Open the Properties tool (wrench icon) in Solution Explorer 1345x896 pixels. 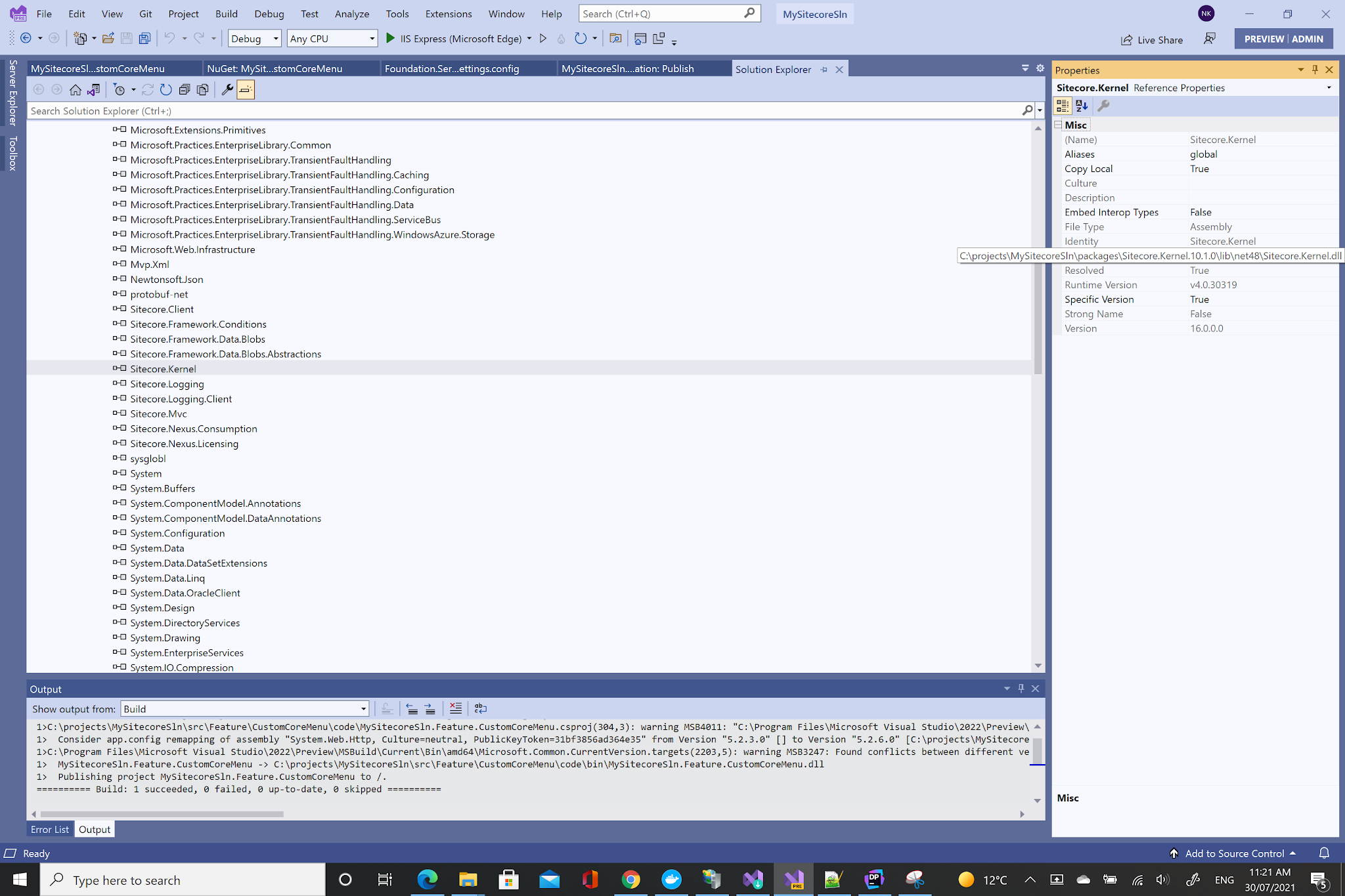click(x=227, y=90)
